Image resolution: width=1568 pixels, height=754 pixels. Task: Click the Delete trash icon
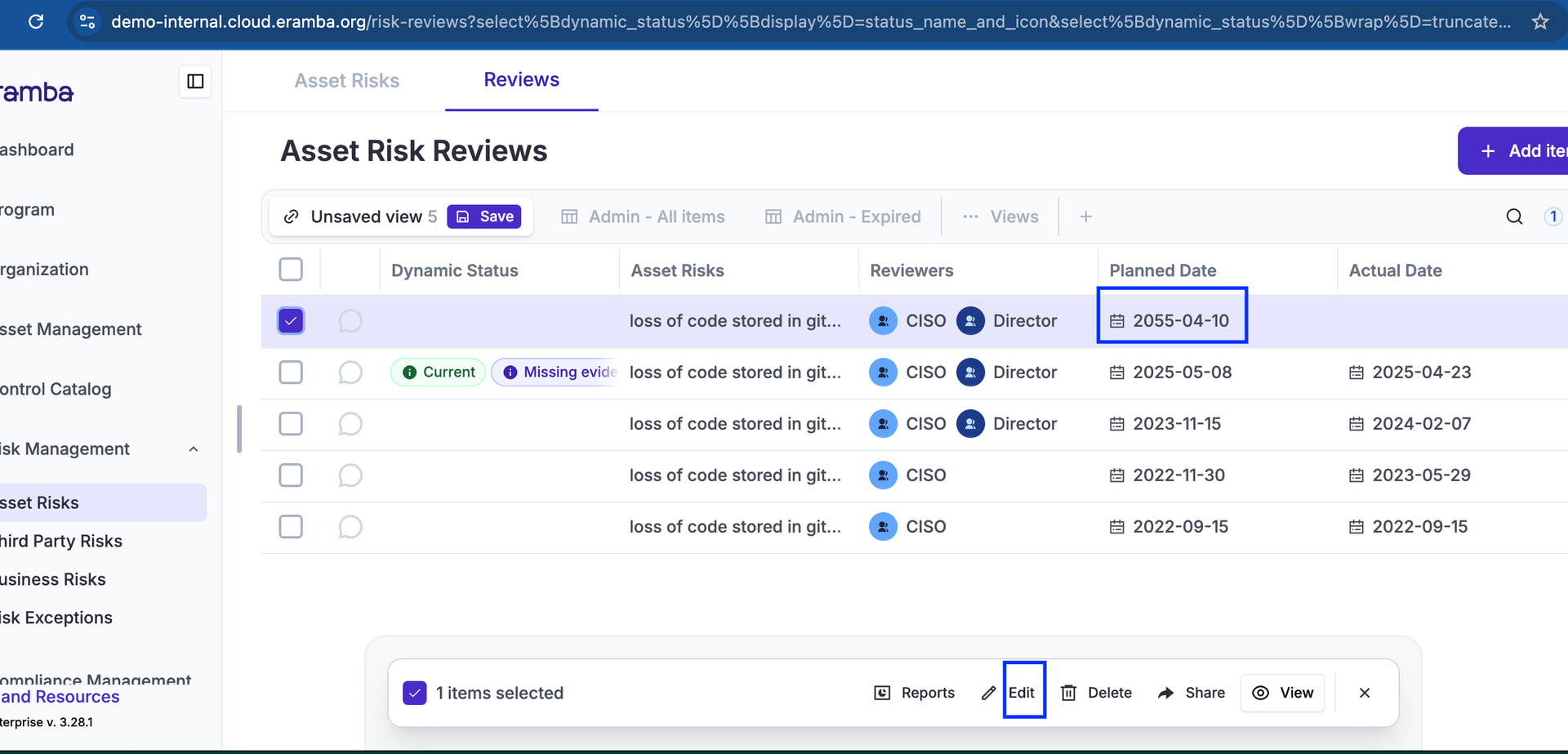tap(1068, 693)
